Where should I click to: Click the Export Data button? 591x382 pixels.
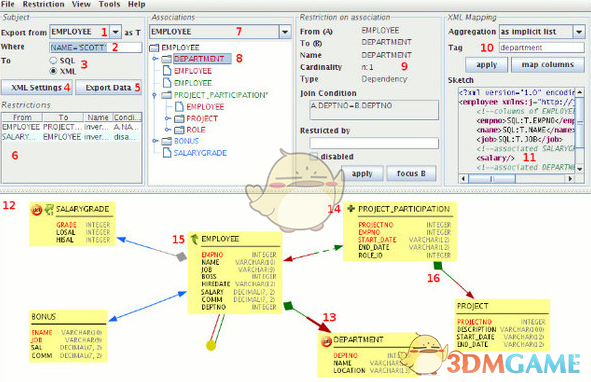[x=109, y=87]
